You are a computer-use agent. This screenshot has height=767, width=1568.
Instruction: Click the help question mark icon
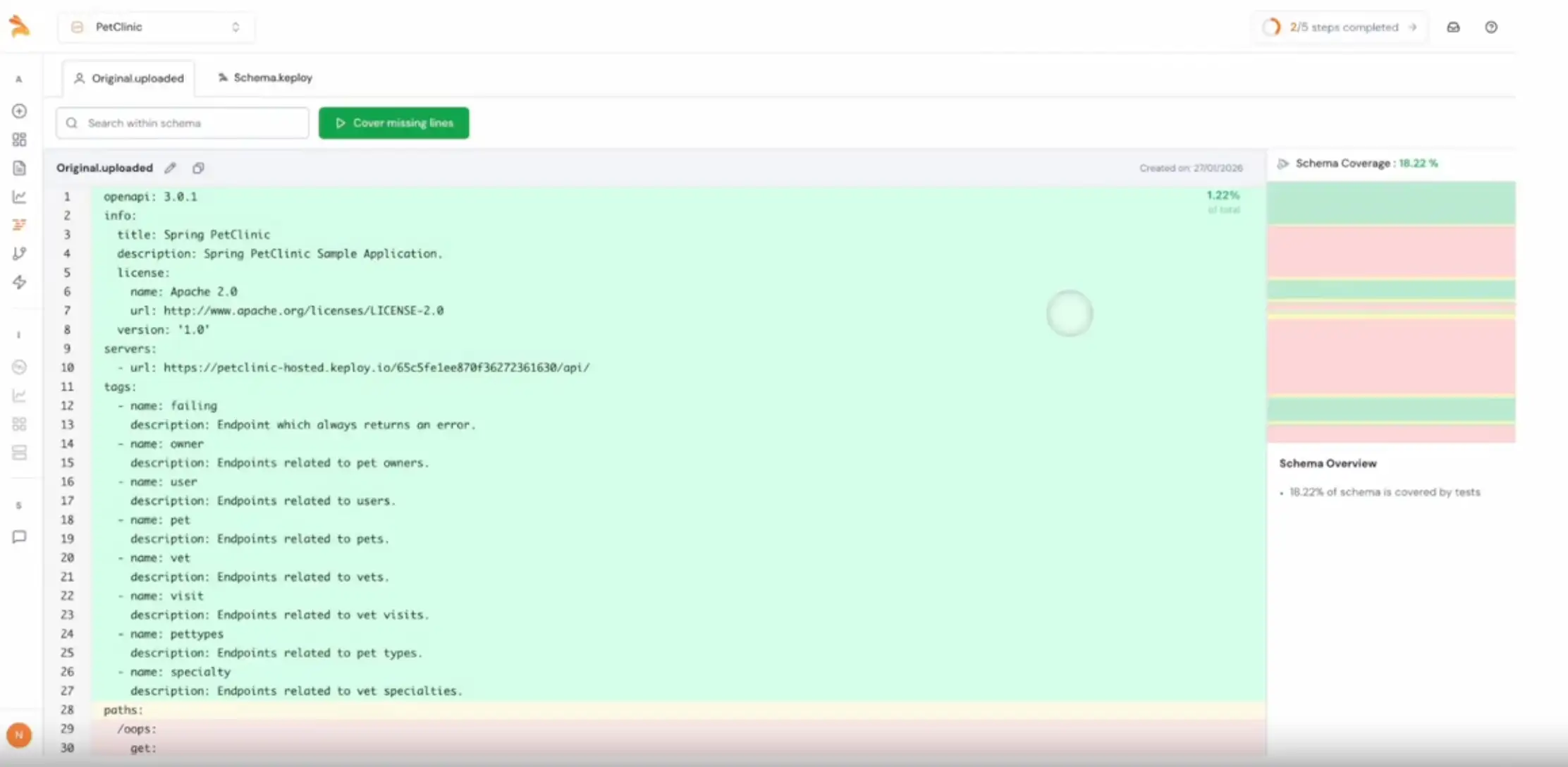1491,27
